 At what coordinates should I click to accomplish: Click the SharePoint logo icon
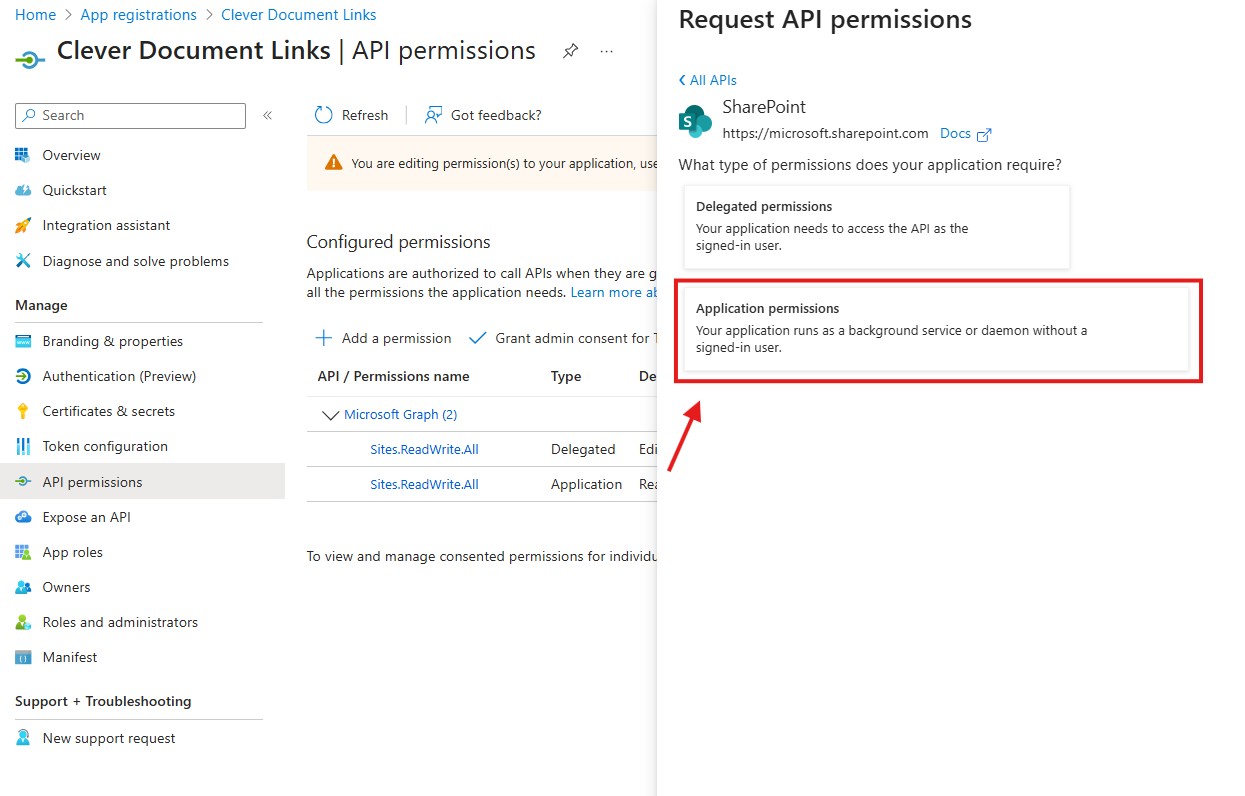695,121
